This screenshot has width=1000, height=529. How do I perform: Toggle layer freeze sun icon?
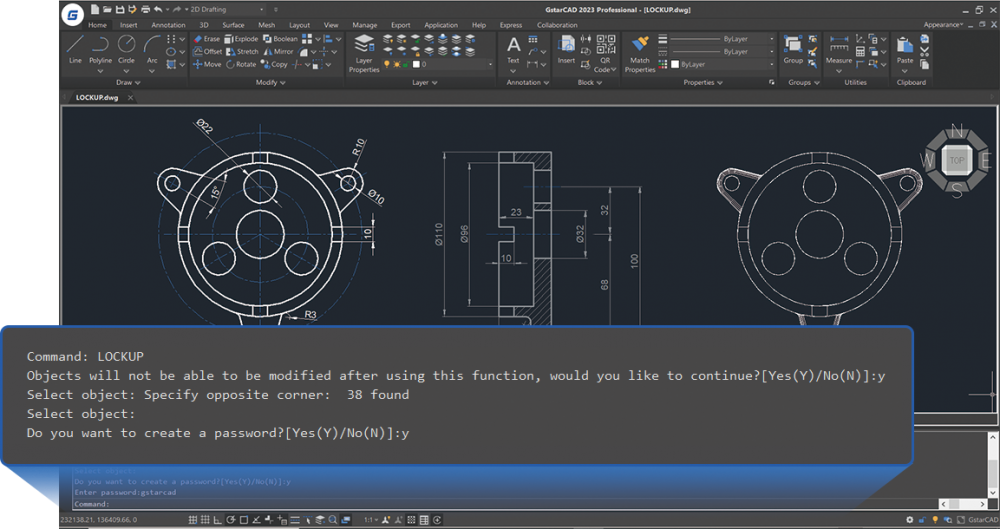click(396, 64)
